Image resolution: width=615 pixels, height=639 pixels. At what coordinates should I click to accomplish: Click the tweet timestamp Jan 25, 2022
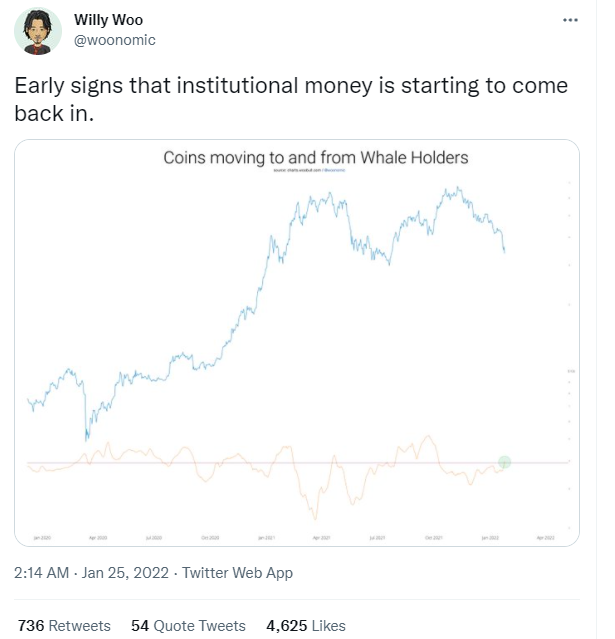[124, 573]
